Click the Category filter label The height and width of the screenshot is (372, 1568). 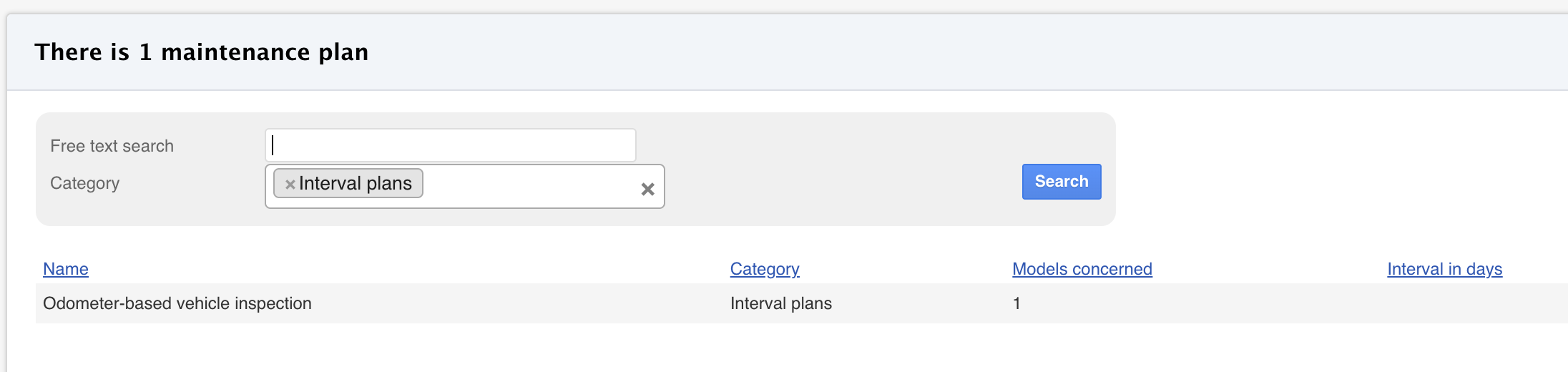click(84, 183)
